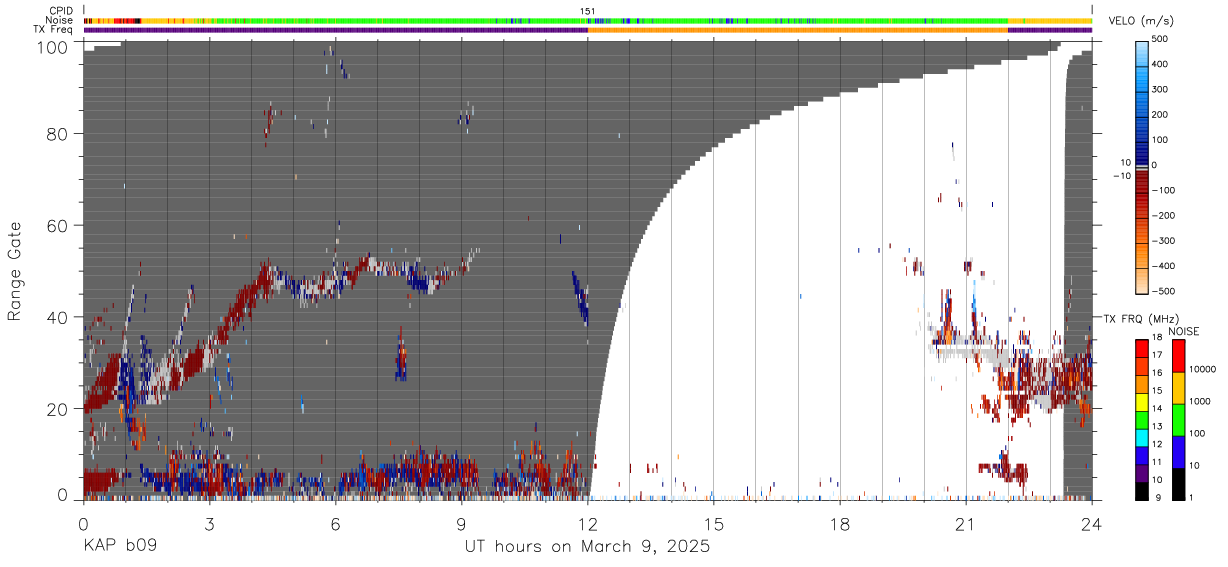Click the Noise row label
Screen dimensions: 1228x567
[60, 20]
